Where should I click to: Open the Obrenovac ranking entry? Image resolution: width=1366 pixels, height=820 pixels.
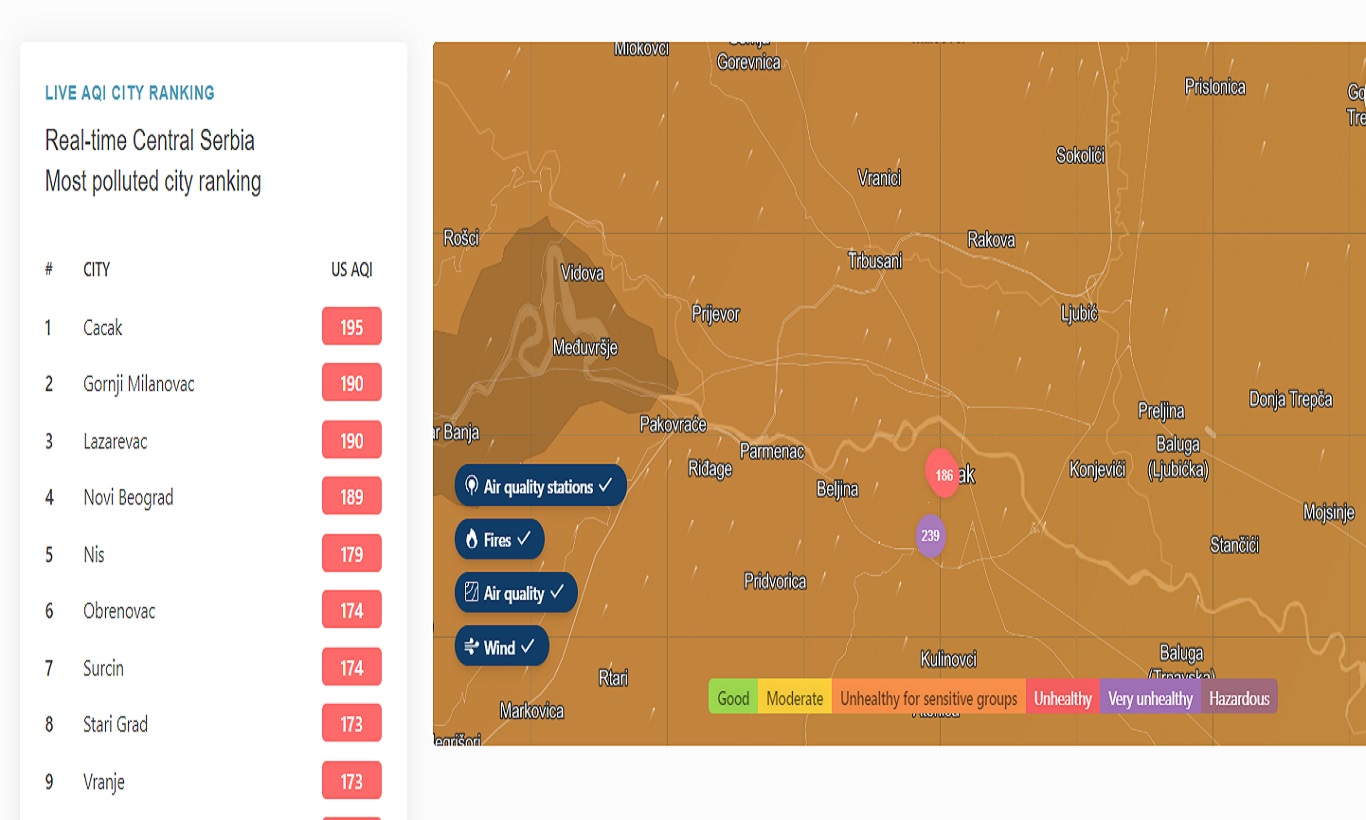pyautogui.click(x=212, y=611)
